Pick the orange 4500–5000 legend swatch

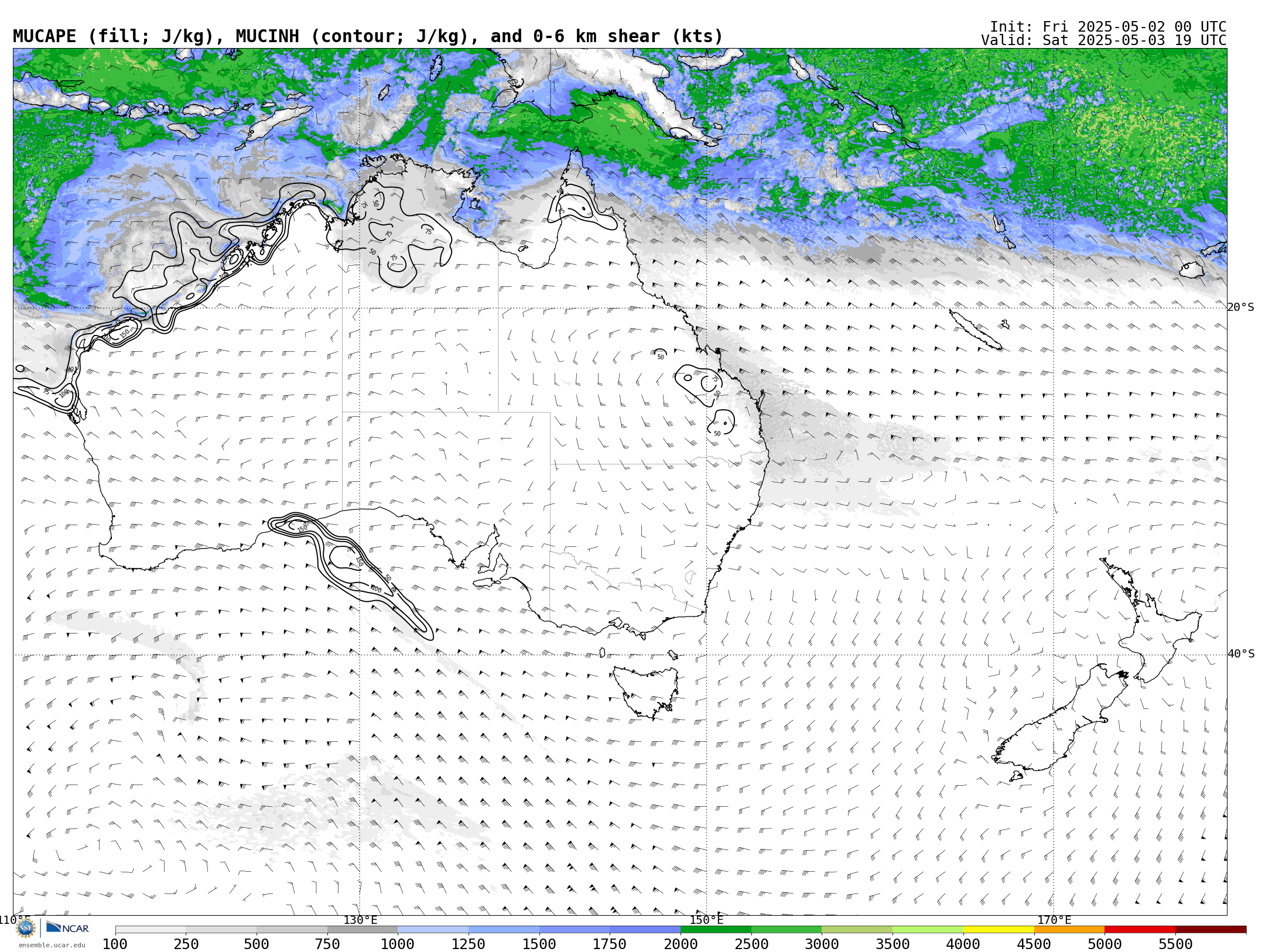pyautogui.click(x=1069, y=930)
